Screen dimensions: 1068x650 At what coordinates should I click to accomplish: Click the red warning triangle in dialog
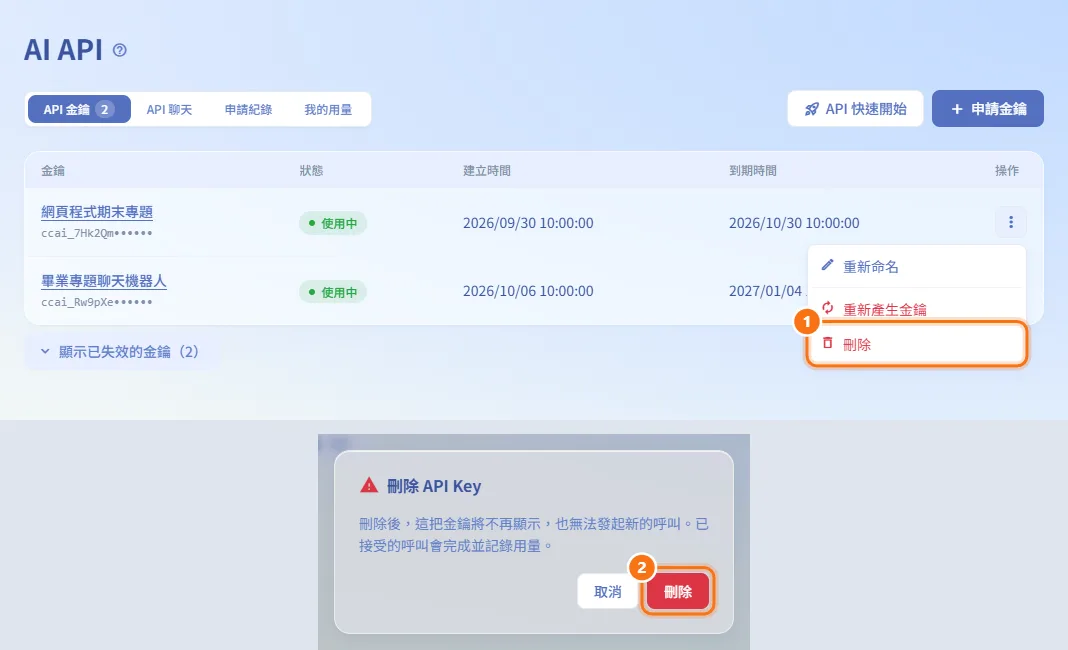pos(368,485)
